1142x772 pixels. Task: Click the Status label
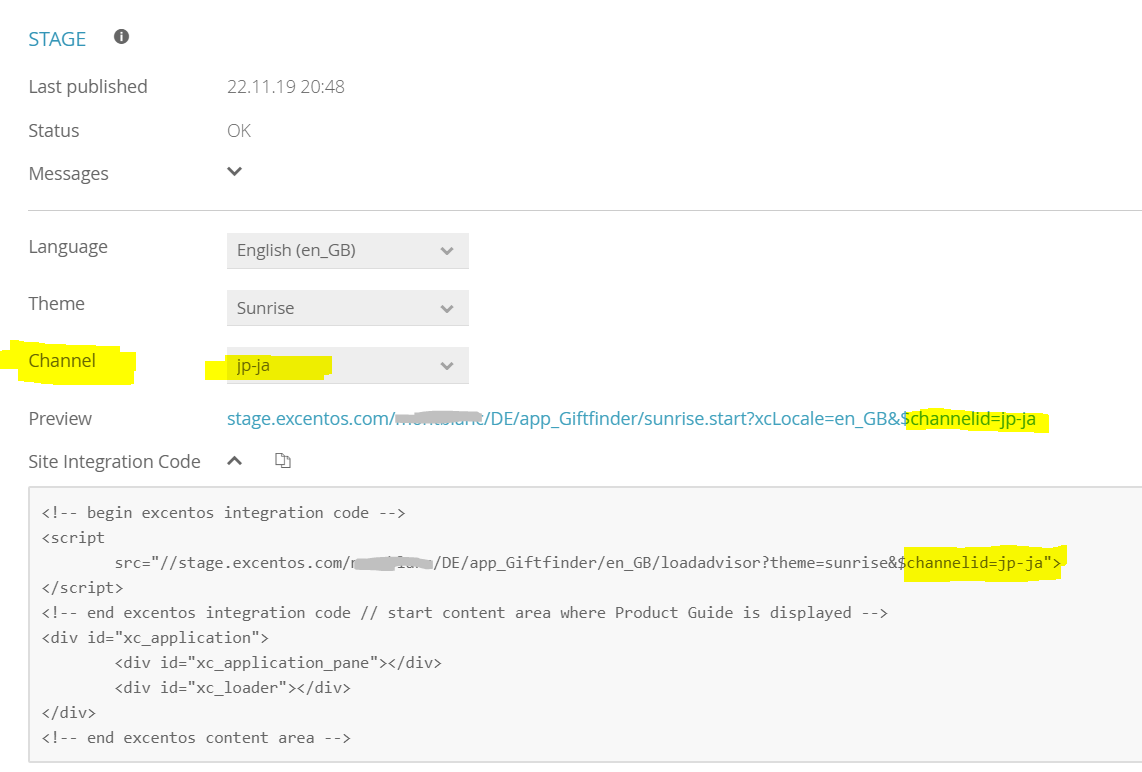(x=54, y=130)
